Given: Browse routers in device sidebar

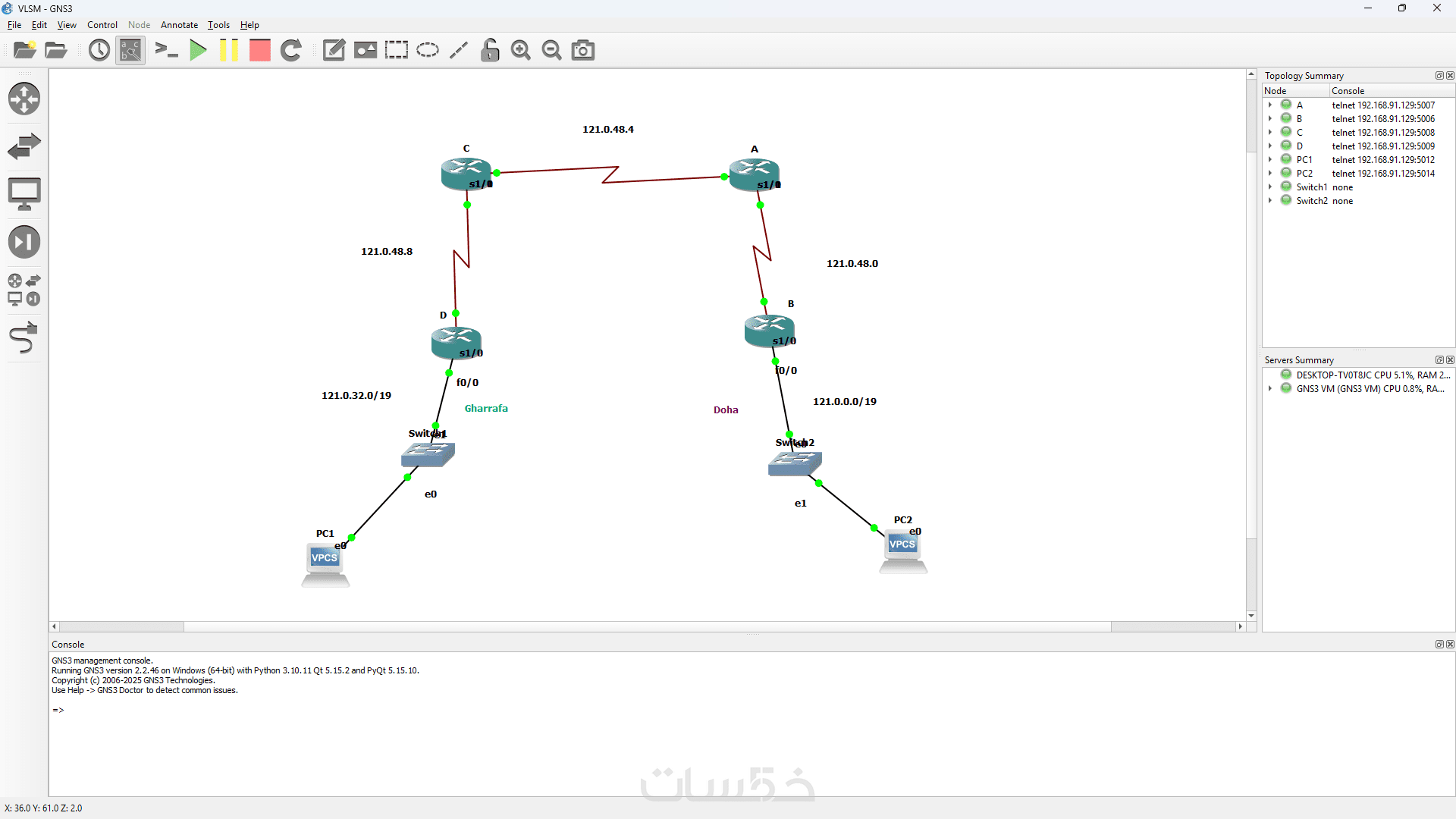Looking at the screenshot, I should point(24,99).
